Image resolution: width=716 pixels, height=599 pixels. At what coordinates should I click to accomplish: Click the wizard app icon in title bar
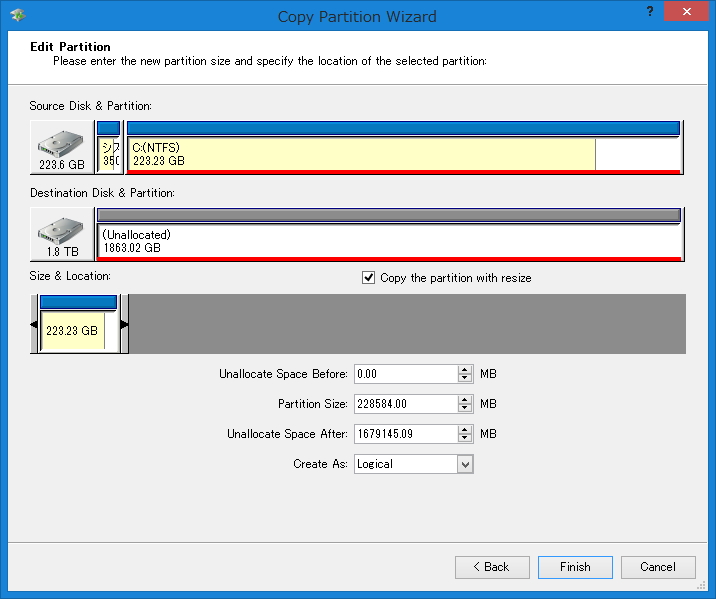18,15
